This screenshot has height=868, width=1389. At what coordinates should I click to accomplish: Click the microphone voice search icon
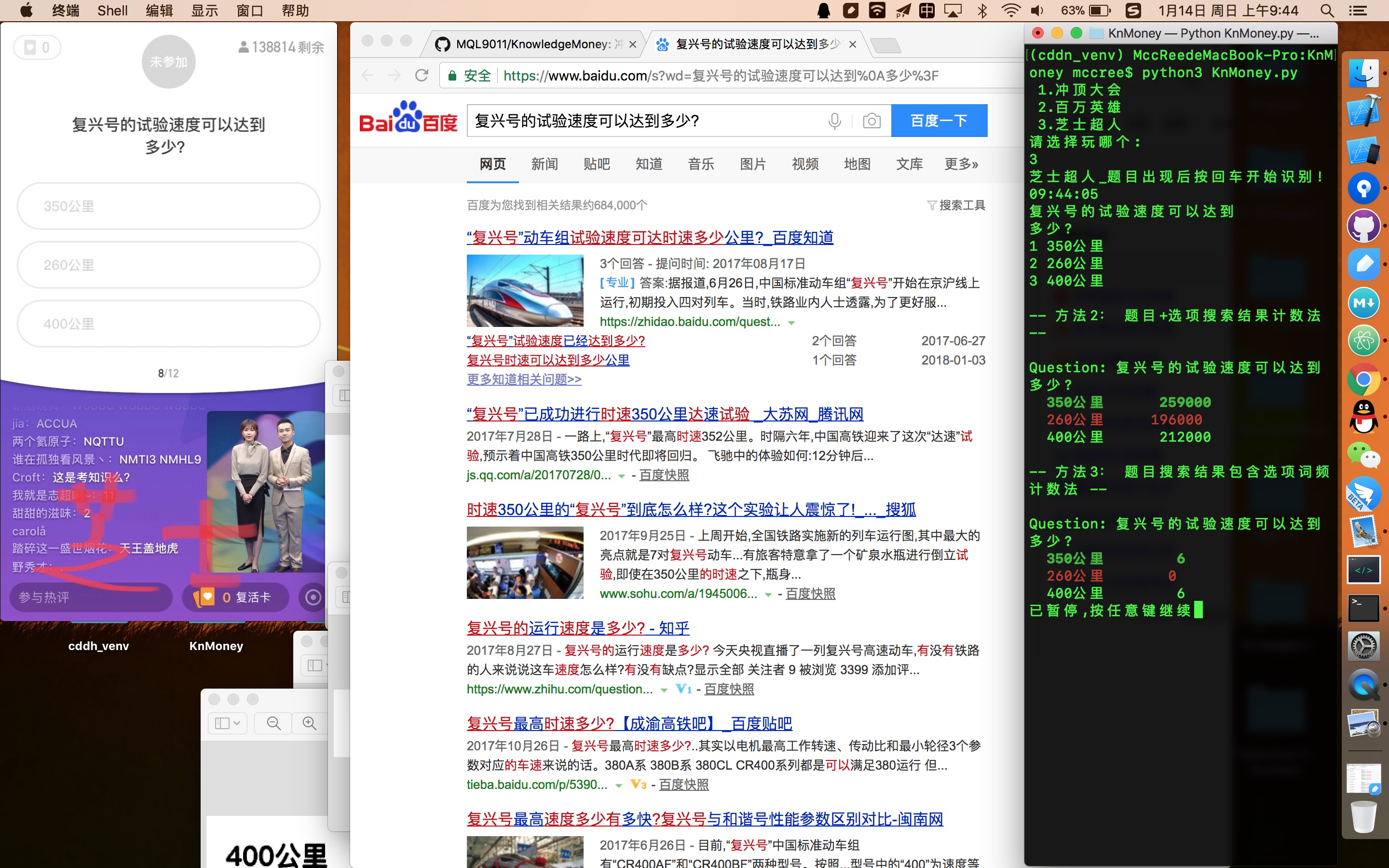pyautogui.click(x=834, y=121)
